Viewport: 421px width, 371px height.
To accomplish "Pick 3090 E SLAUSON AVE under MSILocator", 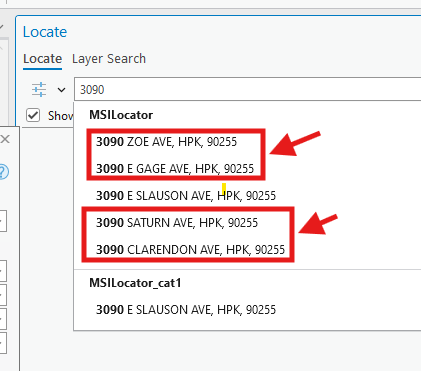I will pos(186,196).
